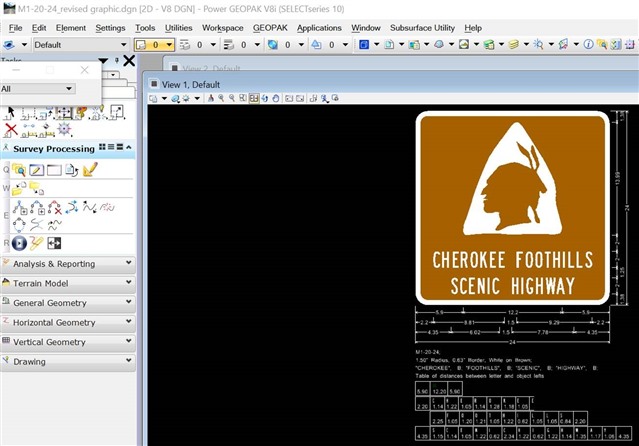Click the gear-like explosion tool icon in Tasks
639x446 pixels.
(64, 129)
